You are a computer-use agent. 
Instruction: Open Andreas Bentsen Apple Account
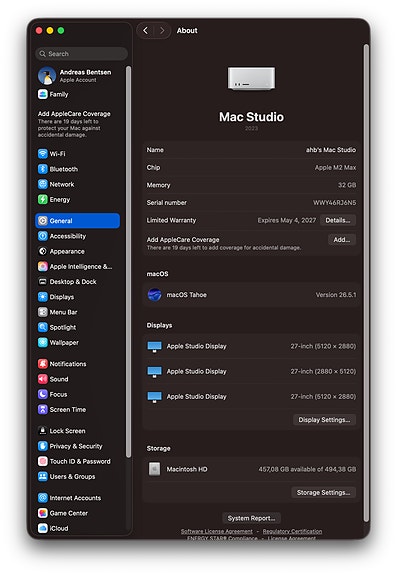coord(75,76)
